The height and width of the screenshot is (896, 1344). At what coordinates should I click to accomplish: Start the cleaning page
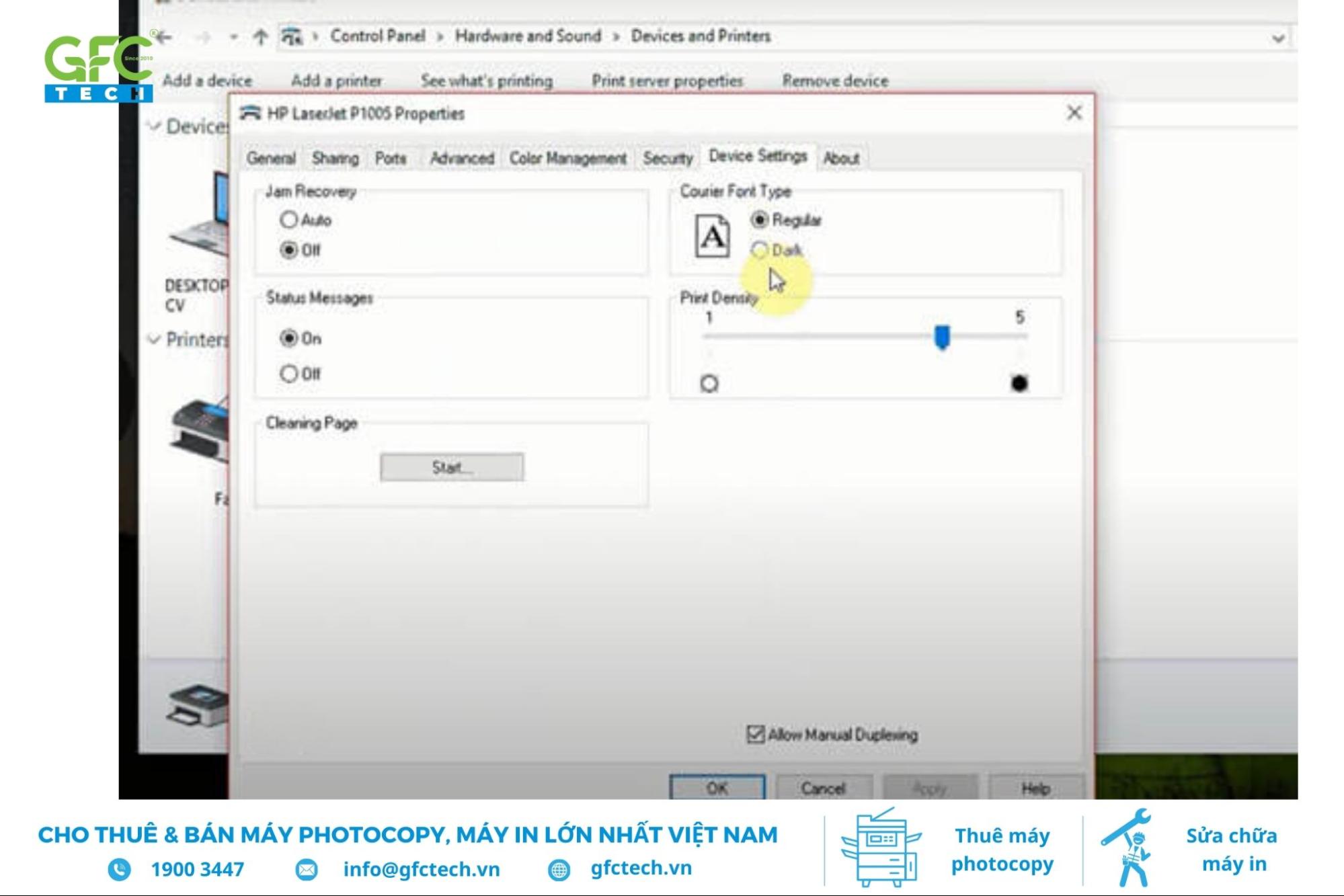coord(452,467)
